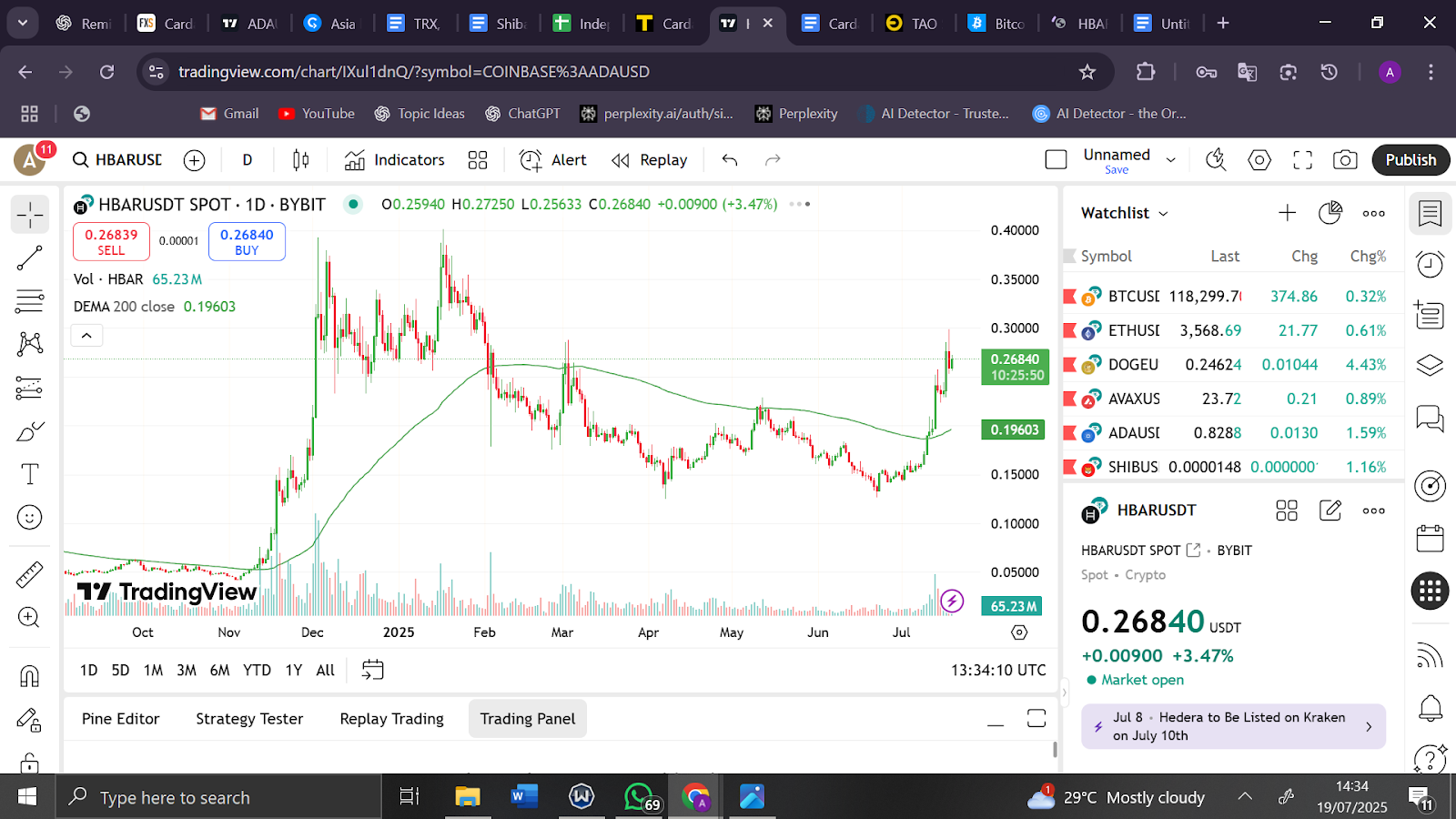
Task: Open the notifications bell sidebar icon
Action: (1431, 707)
